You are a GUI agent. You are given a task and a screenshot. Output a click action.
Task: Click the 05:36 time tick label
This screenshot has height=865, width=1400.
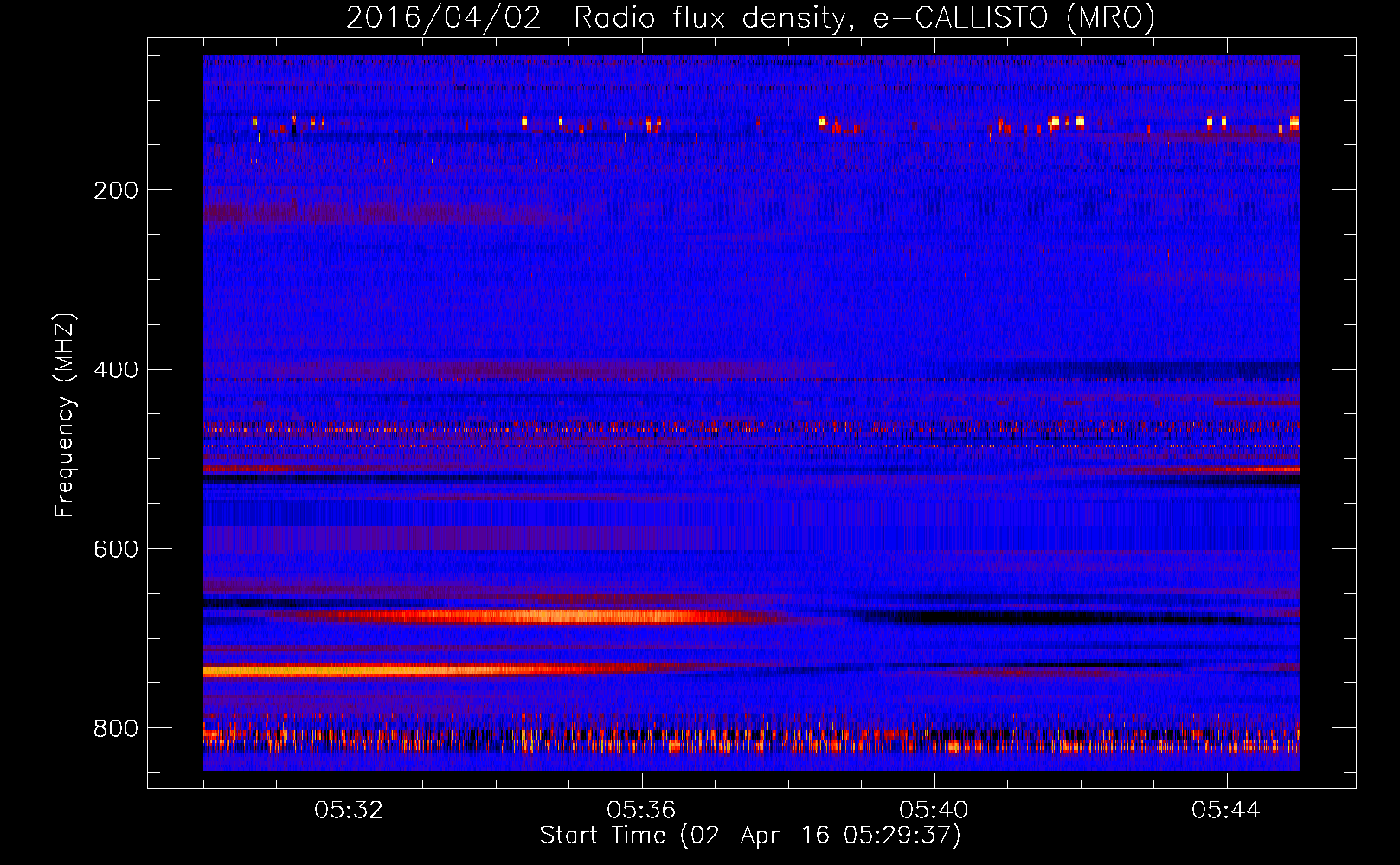click(x=642, y=811)
